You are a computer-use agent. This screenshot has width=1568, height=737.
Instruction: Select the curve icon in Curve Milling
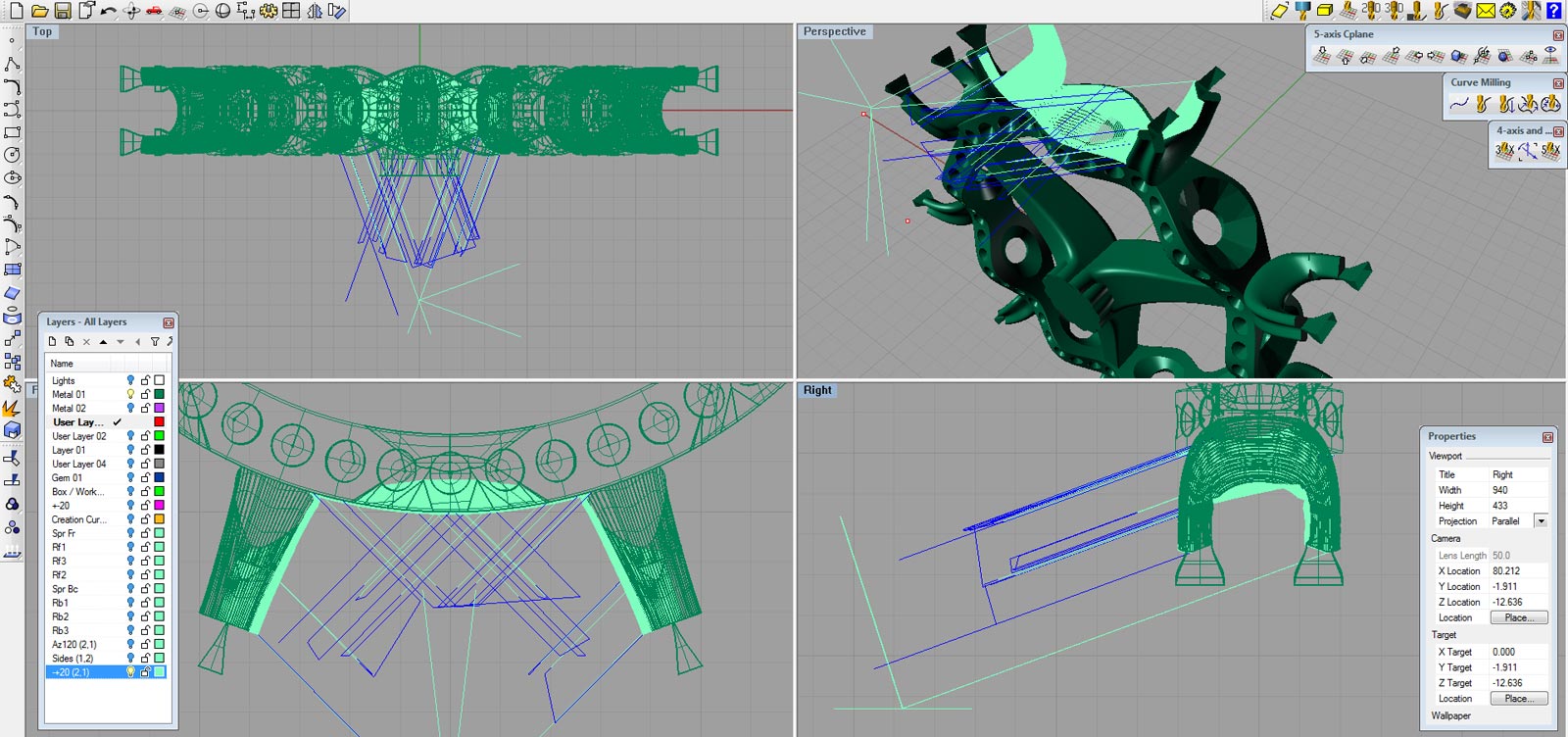pos(1459,104)
